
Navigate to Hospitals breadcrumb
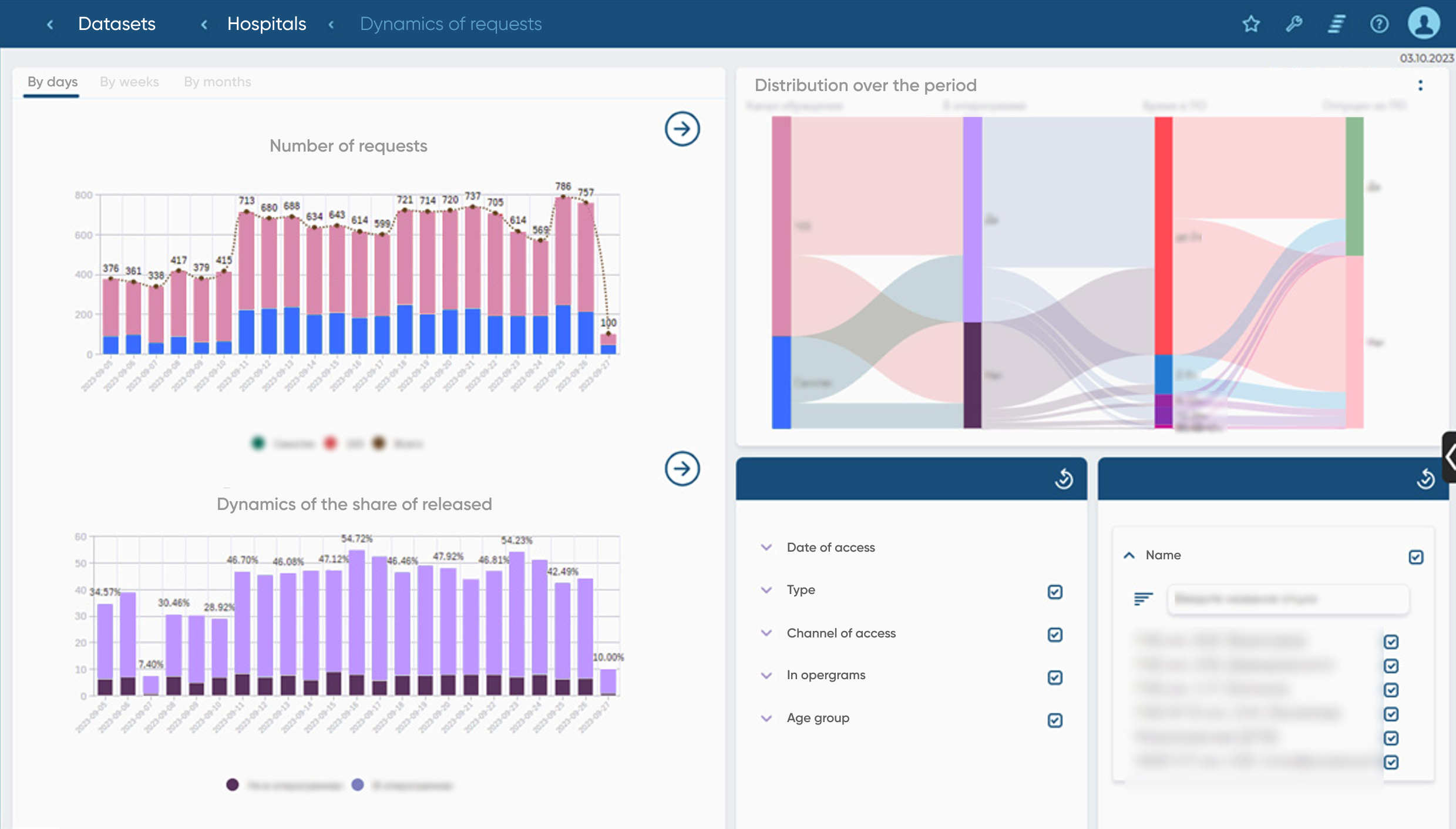pyautogui.click(x=267, y=24)
